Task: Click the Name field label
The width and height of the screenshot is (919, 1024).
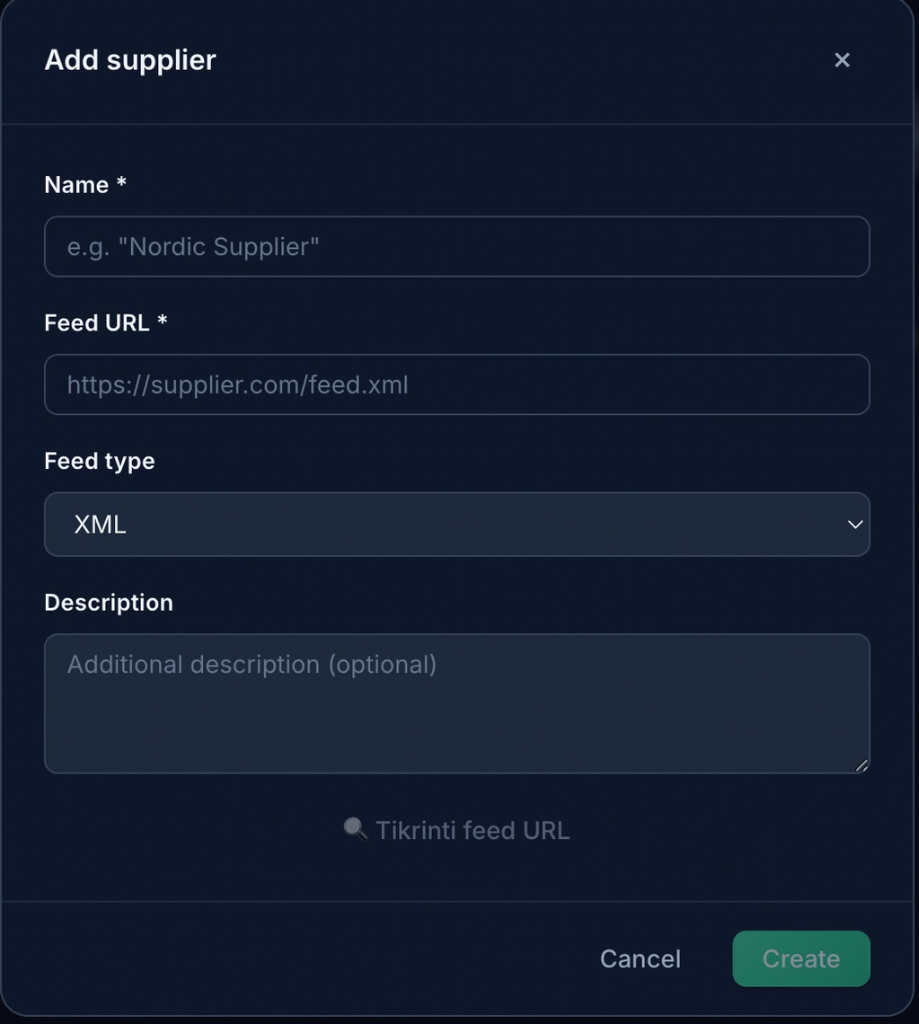Action: pos(85,184)
